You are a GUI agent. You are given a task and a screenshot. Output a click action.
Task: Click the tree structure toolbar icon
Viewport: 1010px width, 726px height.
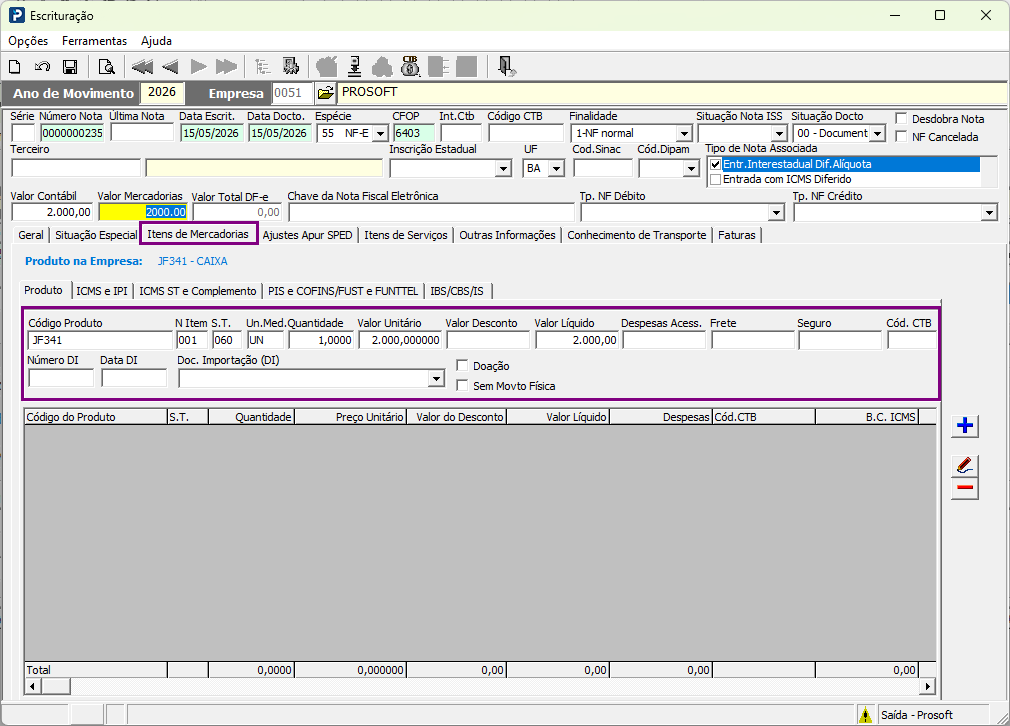coord(262,67)
